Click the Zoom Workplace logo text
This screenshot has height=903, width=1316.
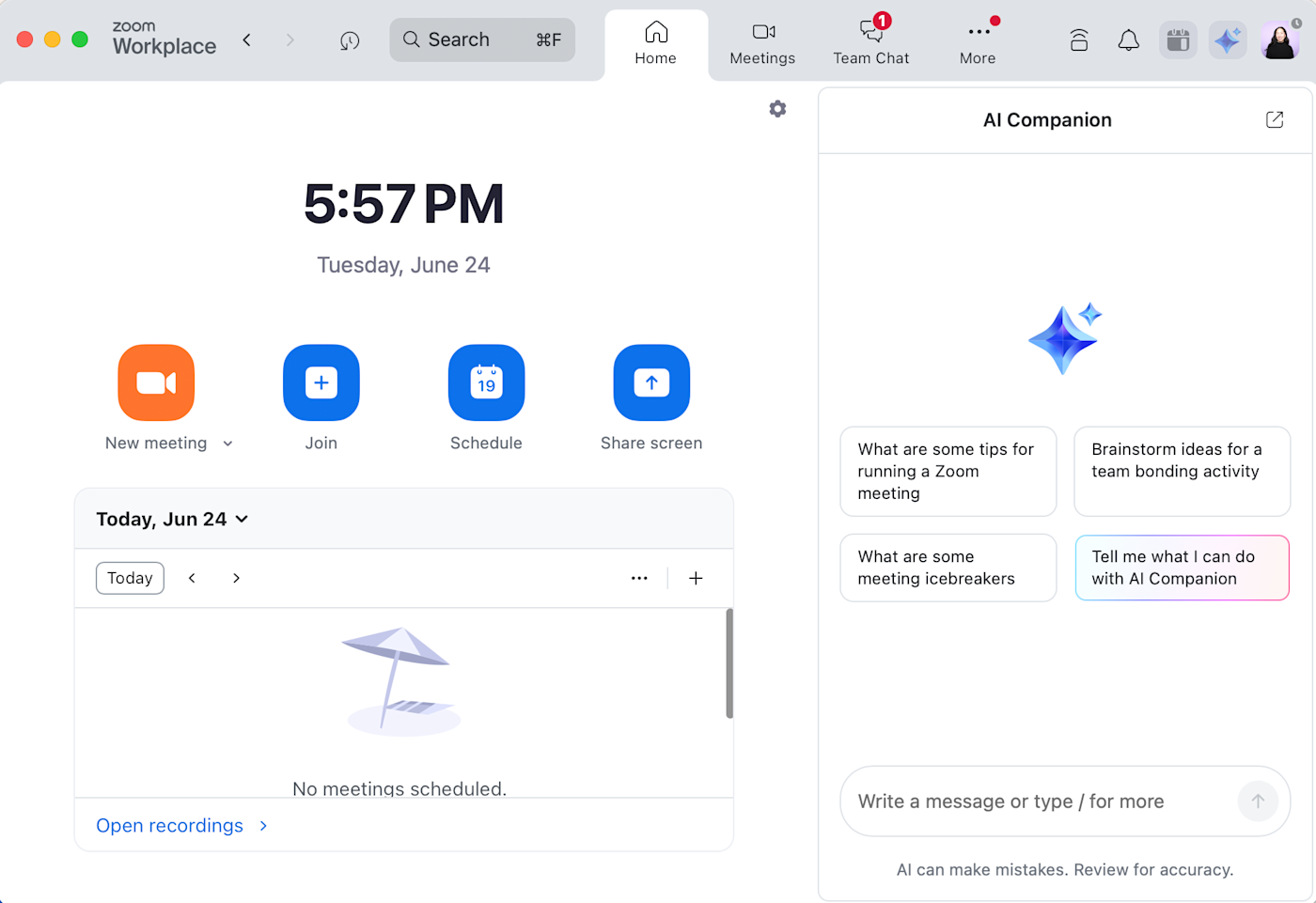click(164, 39)
